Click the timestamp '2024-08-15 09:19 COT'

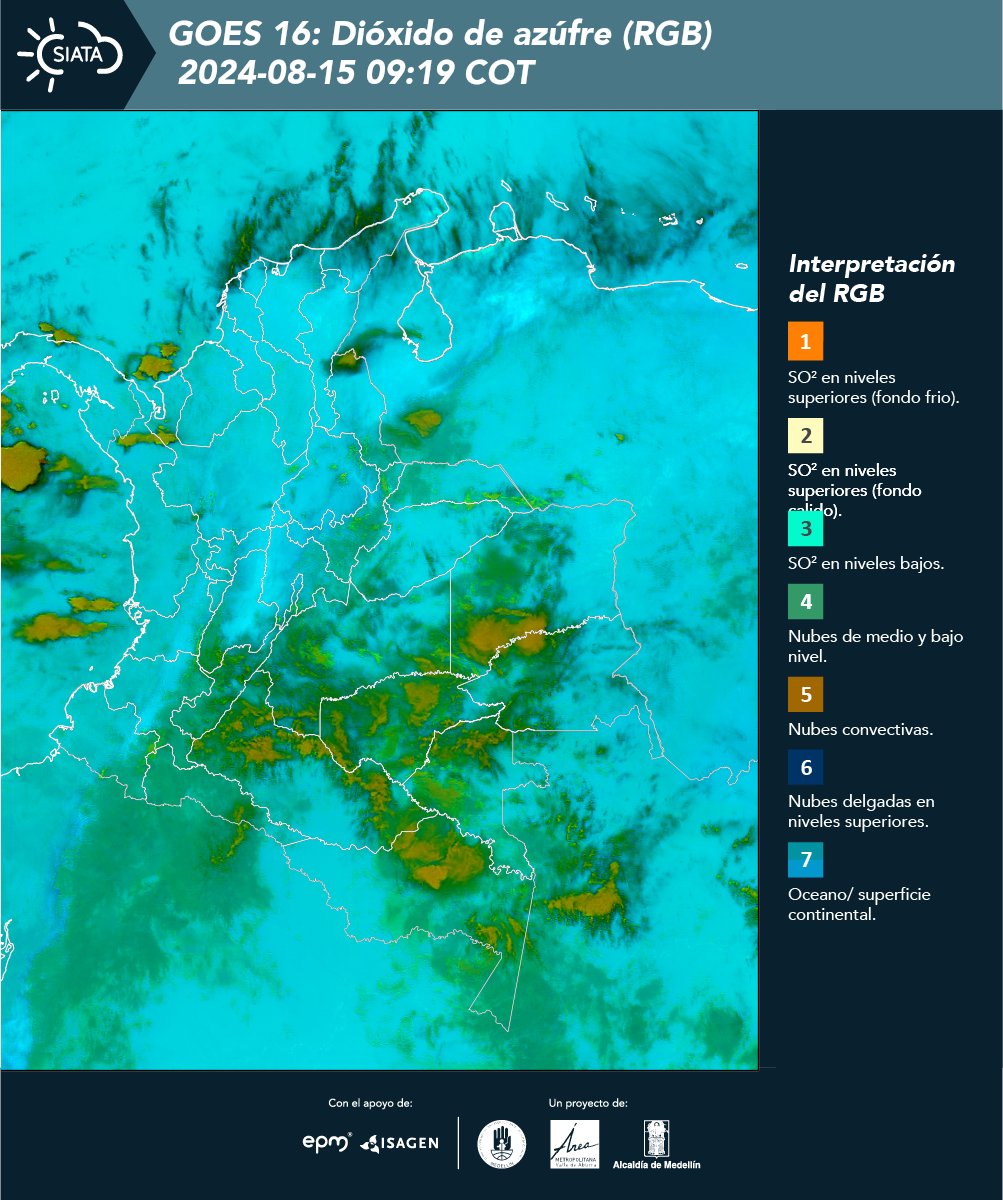pos(356,73)
